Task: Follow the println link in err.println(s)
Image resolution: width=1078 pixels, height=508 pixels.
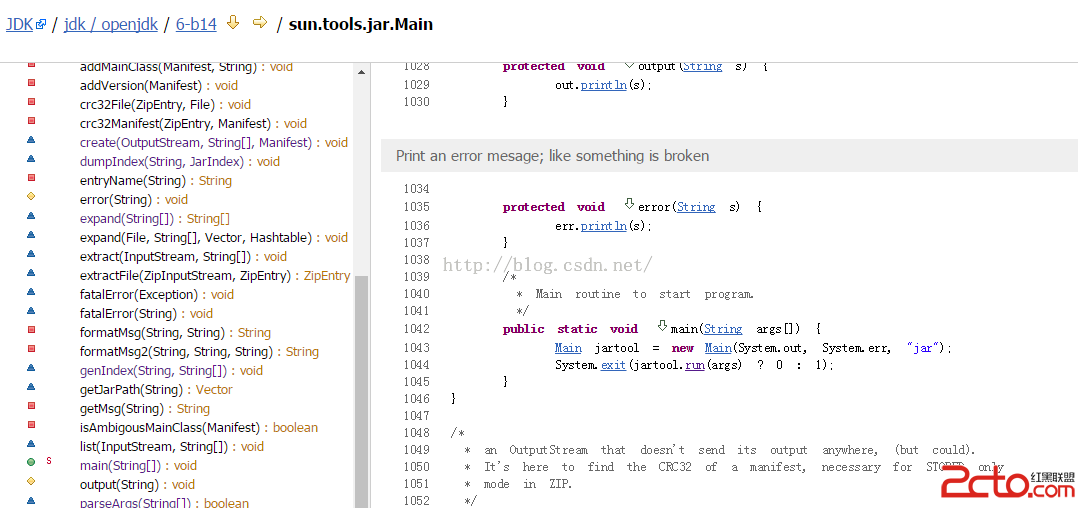Action: coord(603,225)
